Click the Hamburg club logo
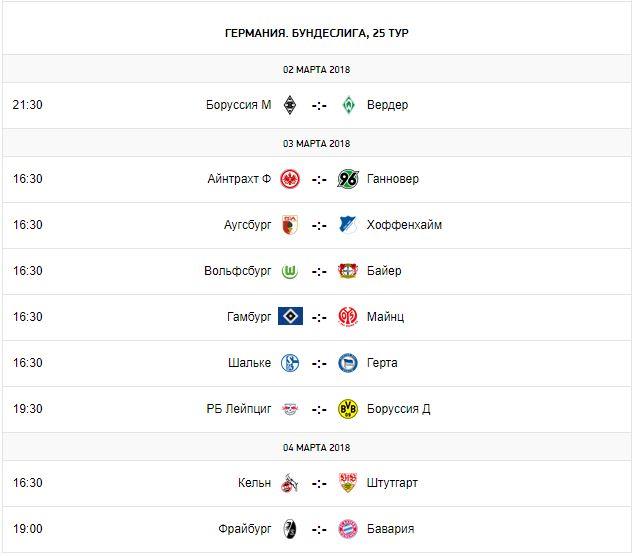The height and width of the screenshot is (556, 636). coord(290,317)
